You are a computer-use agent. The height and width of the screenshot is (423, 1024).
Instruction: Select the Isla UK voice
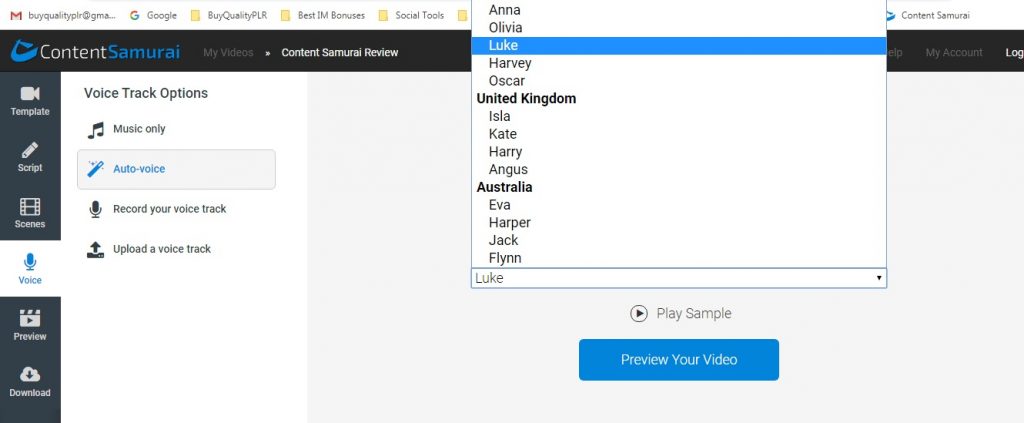click(x=679, y=116)
